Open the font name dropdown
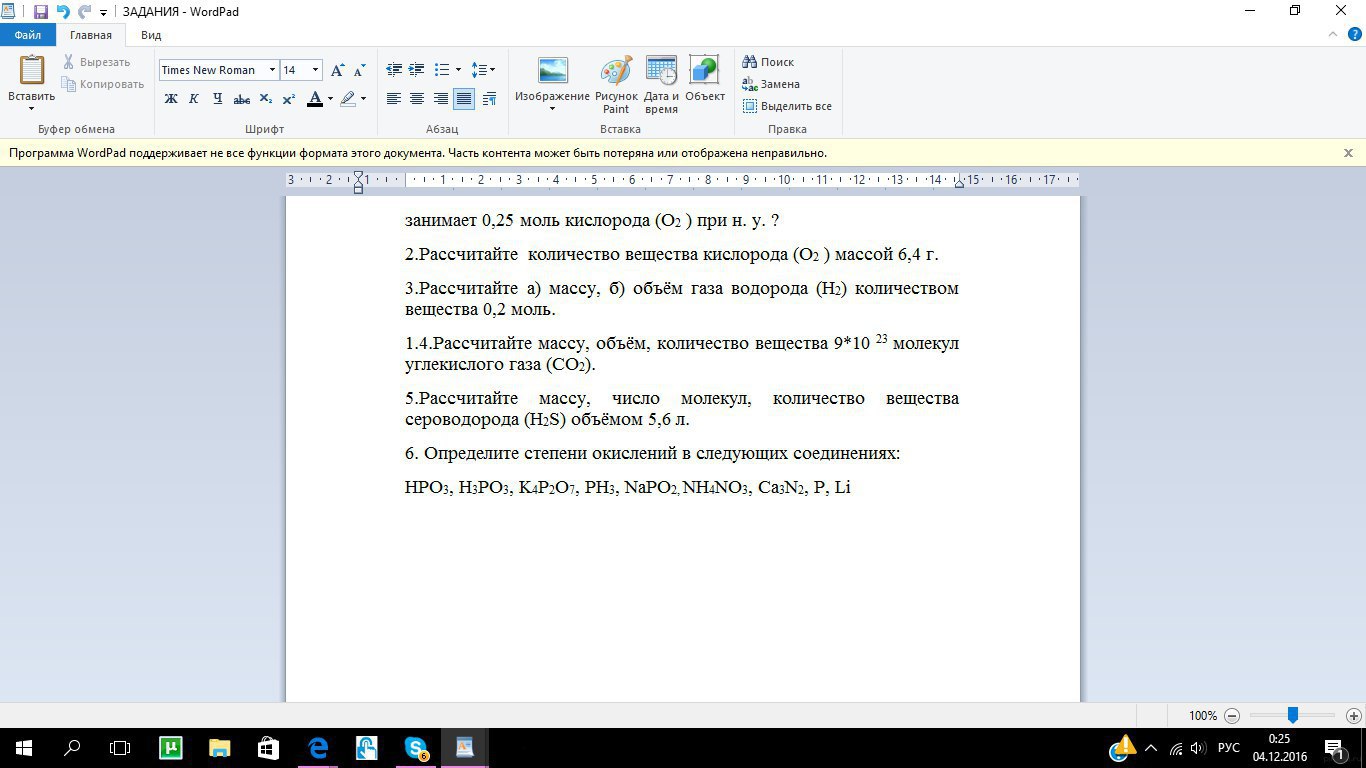 coord(272,70)
